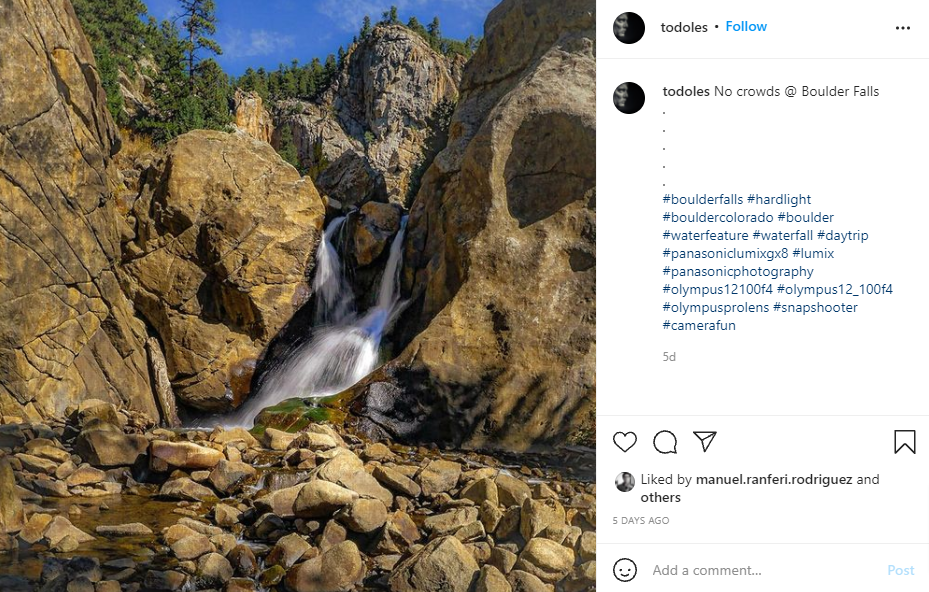Open the #olympusprolens hashtag

715,307
